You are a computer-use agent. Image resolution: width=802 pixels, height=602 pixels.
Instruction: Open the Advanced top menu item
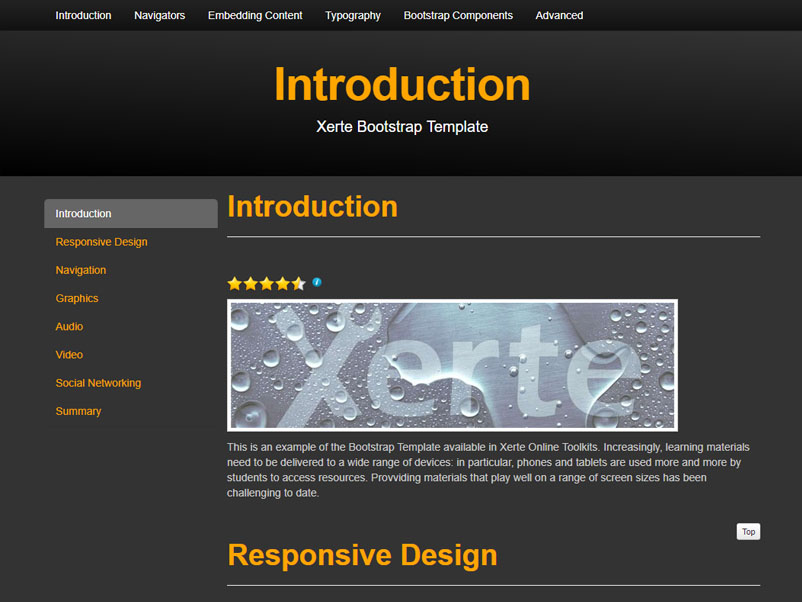point(559,15)
